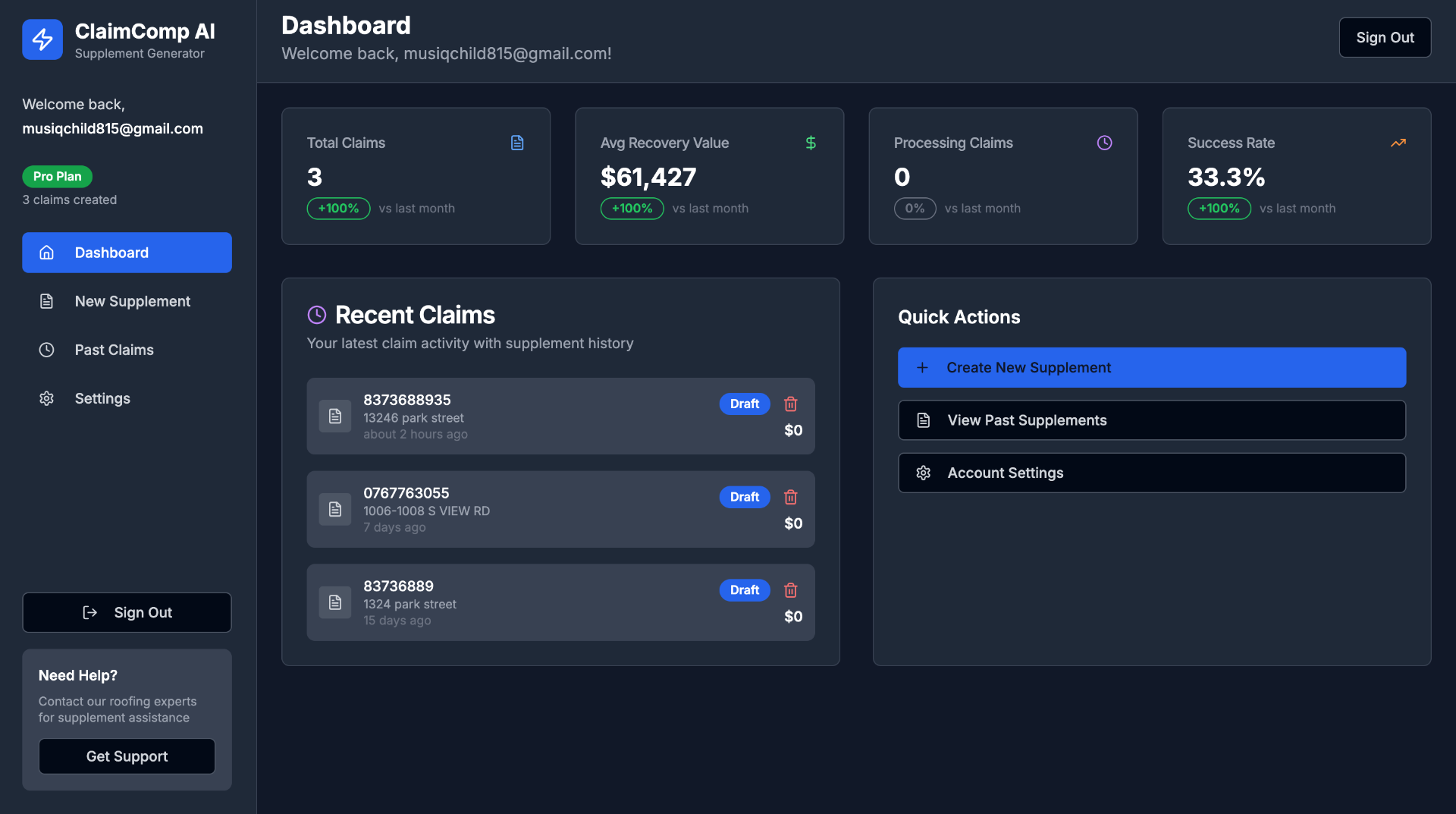Screen dimensions: 1456x814
Task: Click the Get Support button
Action: pyautogui.click(x=127, y=756)
